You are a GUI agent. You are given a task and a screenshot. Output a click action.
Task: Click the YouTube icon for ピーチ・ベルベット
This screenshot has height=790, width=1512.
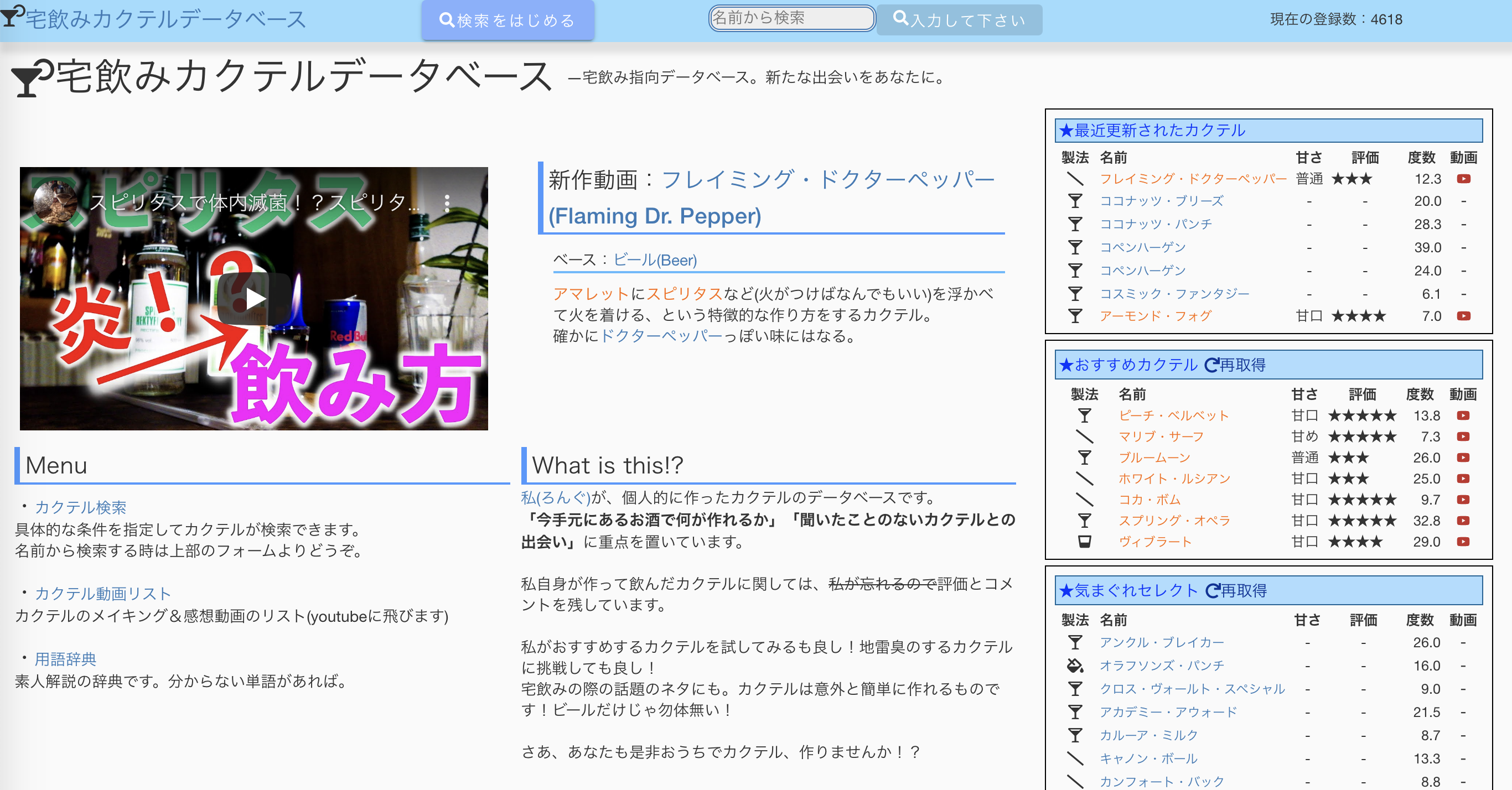(x=1463, y=415)
